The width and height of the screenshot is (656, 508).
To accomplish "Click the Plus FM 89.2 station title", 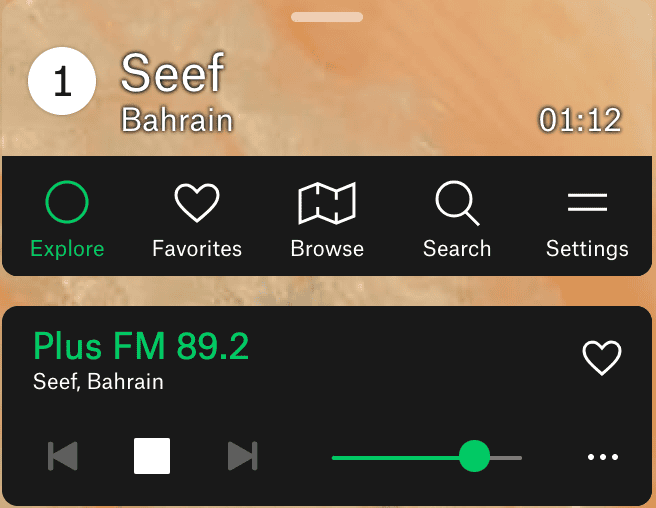I will (x=141, y=346).
